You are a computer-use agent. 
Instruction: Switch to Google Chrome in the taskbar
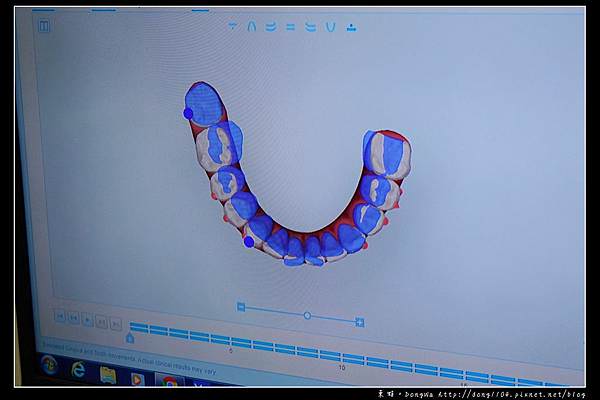(170, 381)
